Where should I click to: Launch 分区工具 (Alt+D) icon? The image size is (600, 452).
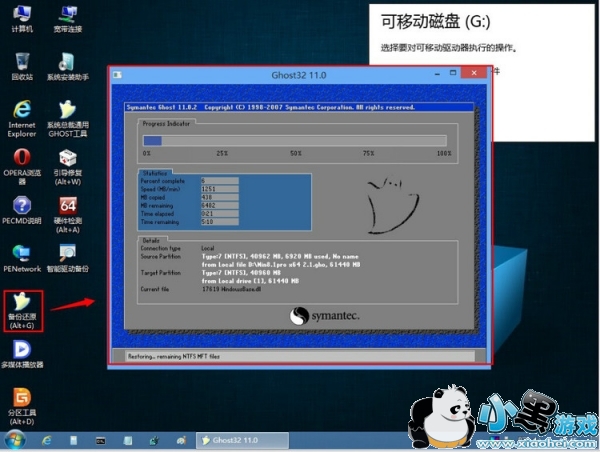click(22, 406)
